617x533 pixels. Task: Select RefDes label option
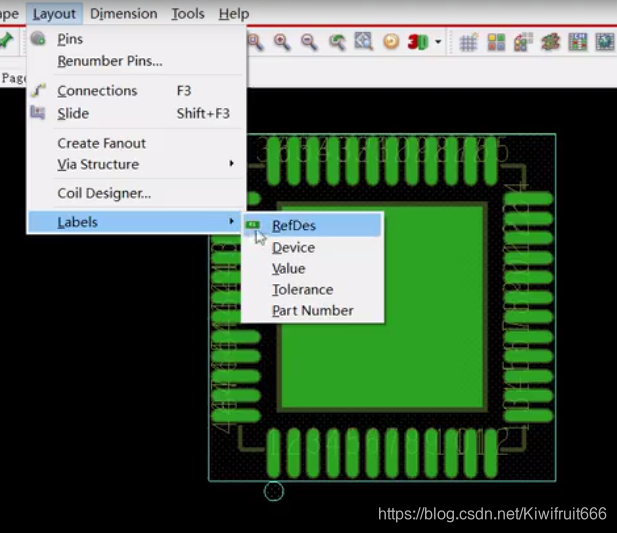312,225
